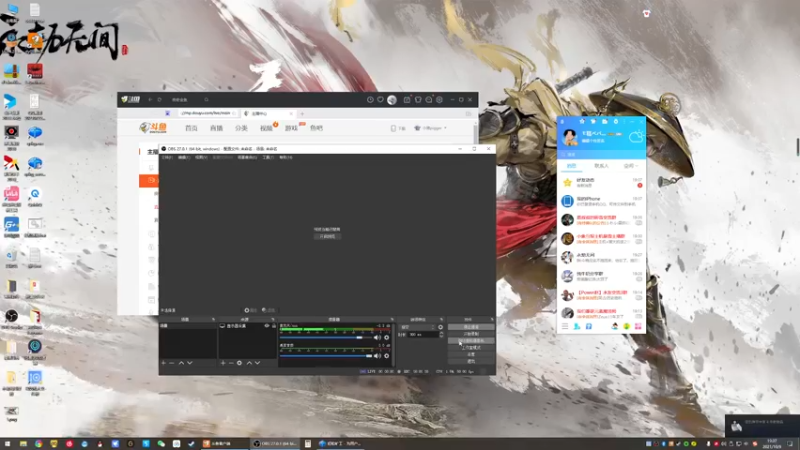
Task: Go to 分类 on Douyu page
Action: pyautogui.click(x=241, y=128)
